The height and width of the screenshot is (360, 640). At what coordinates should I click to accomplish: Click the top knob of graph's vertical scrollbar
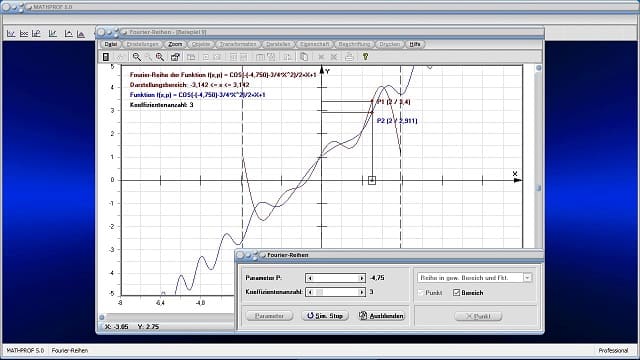(x=539, y=68)
